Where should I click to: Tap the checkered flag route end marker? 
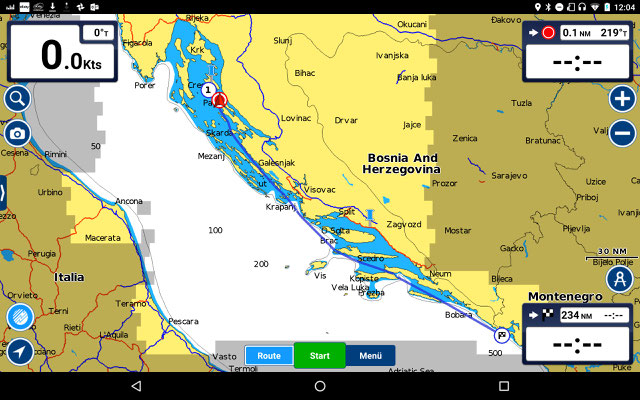point(502,336)
